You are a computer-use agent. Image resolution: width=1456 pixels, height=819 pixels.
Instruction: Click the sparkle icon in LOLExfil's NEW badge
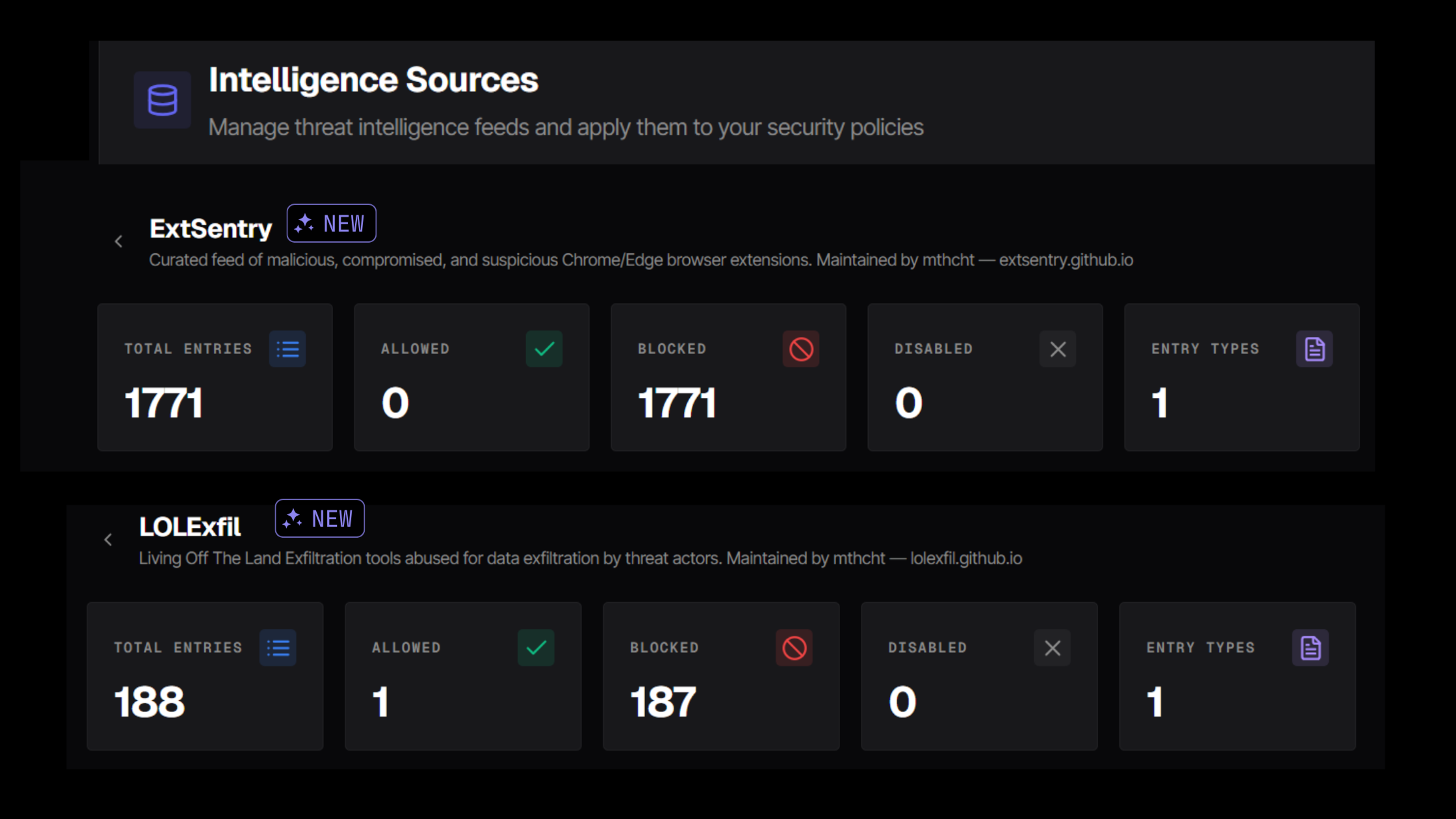292,518
